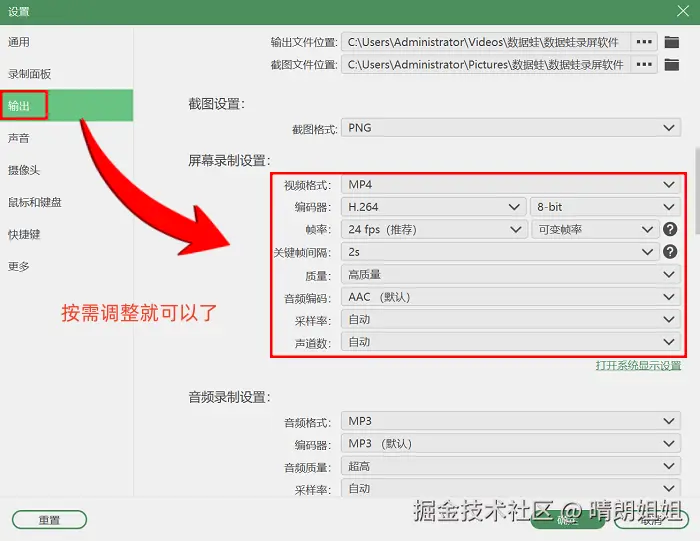This screenshot has width=700, height=541.
Task: Open the 录制面板 settings section
Action: pyautogui.click(x=67, y=74)
